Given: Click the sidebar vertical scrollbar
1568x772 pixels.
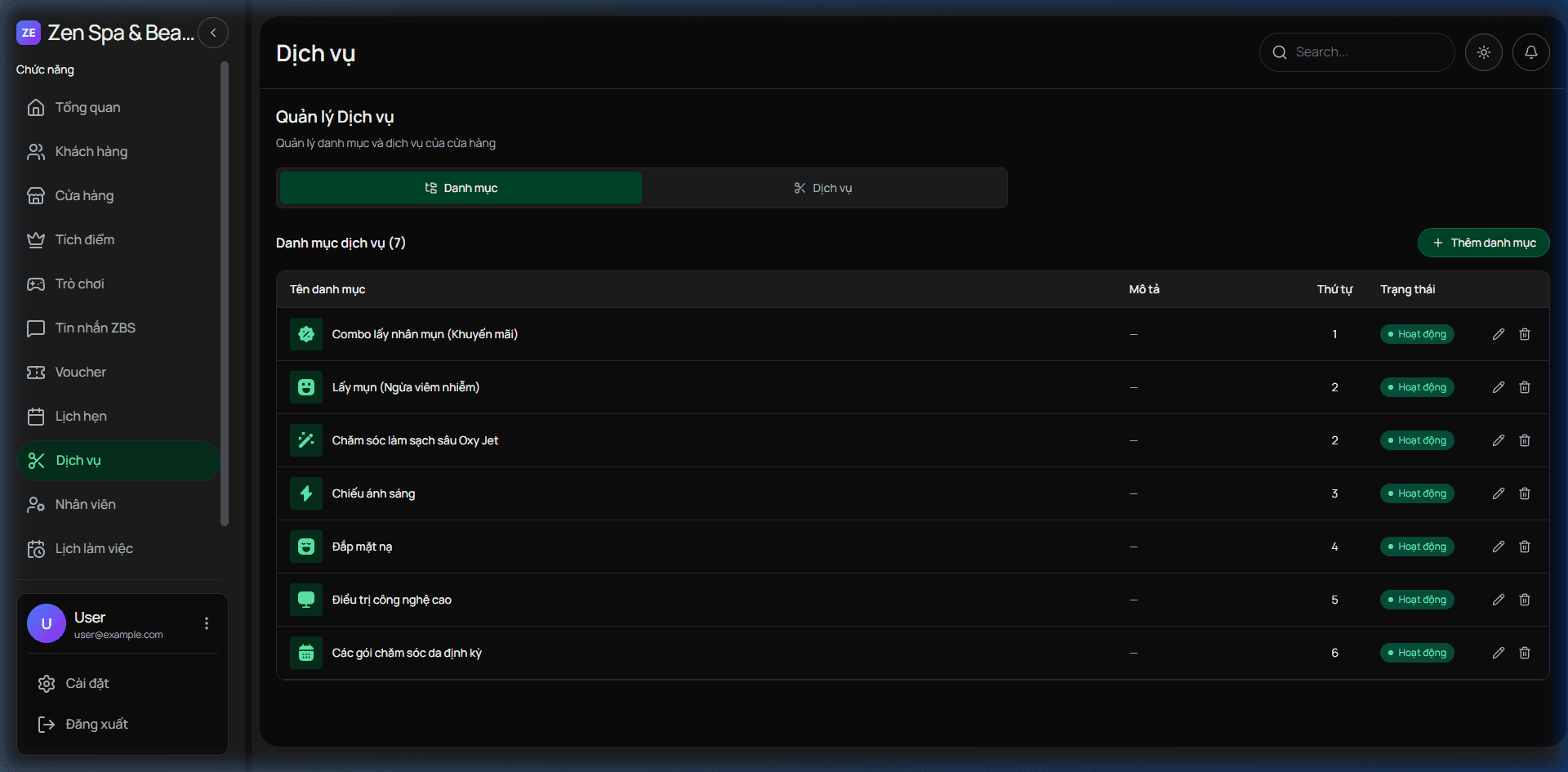Looking at the screenshot, I should (x=225, y=294).
